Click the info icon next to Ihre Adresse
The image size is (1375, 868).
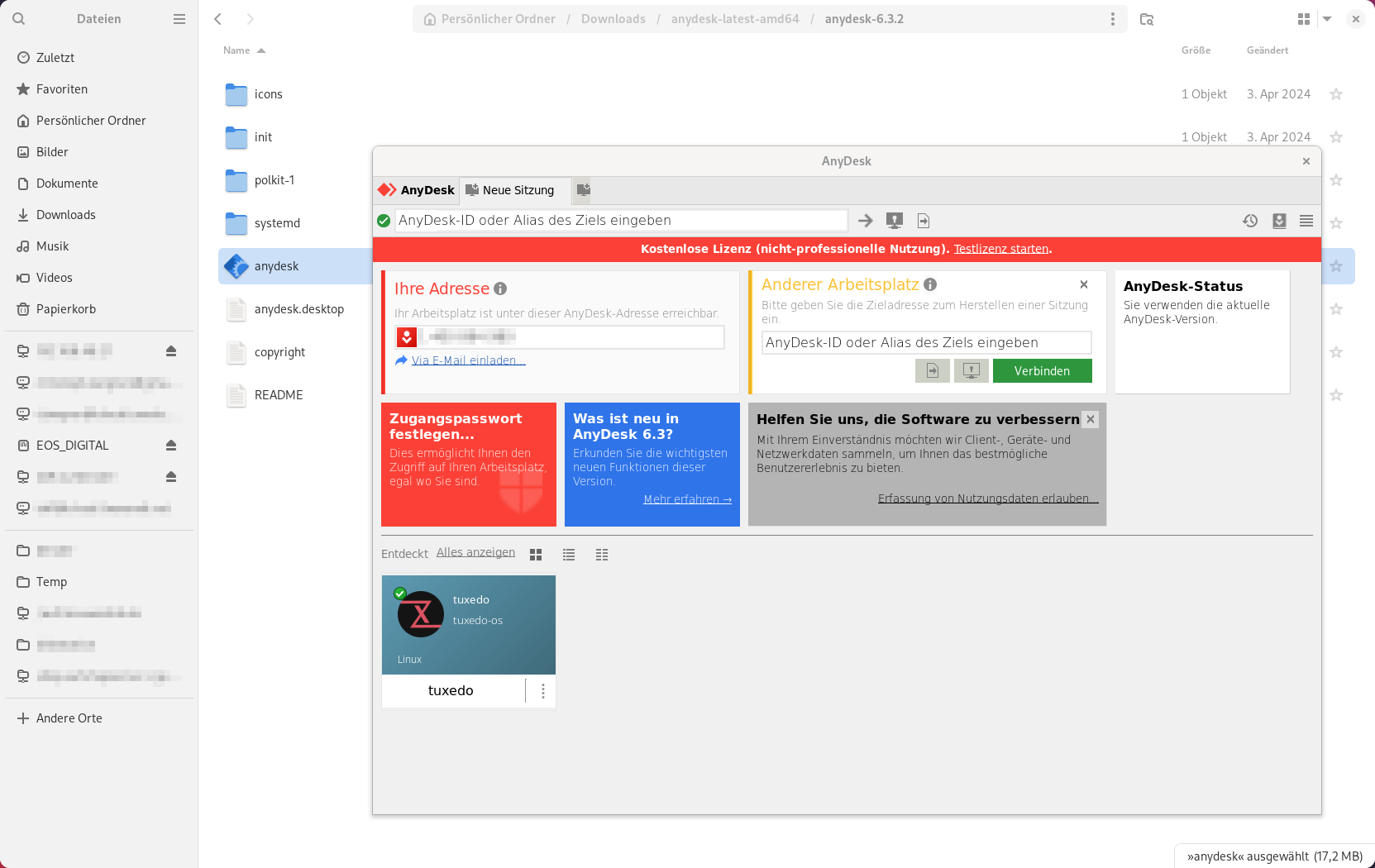pyautogui.click(x=500, y=289)
